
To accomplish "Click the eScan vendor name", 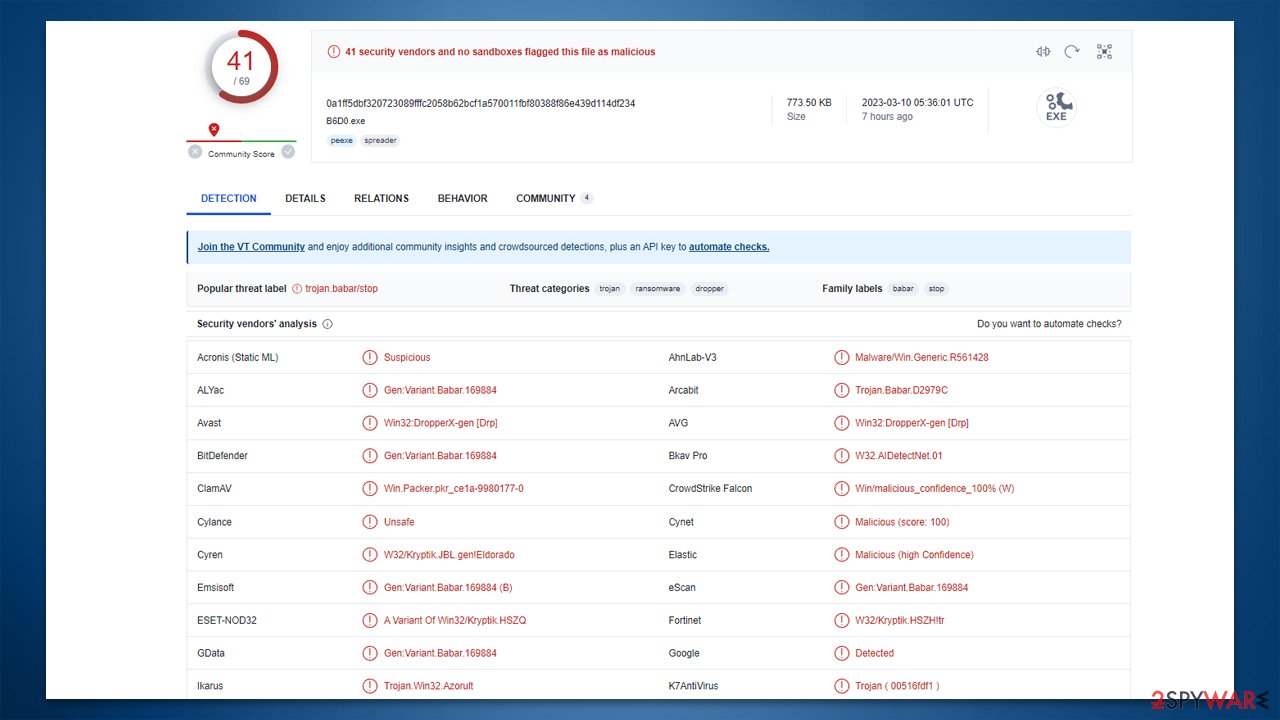I will [x=682, y=588].
